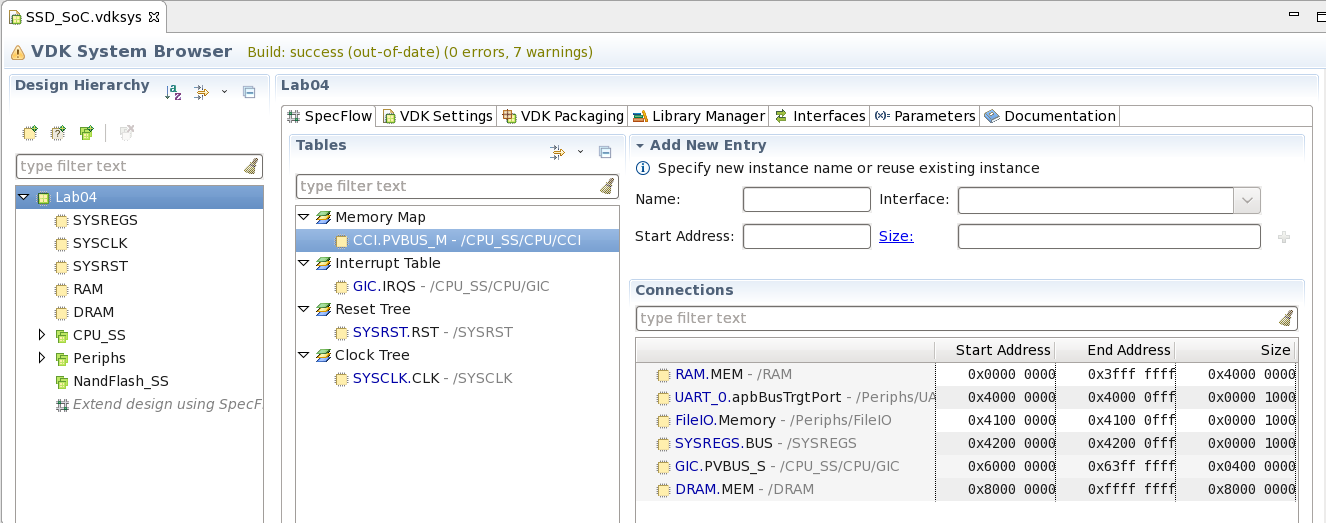Click the add unknown component icon with question mark
The width and height of the screenshot is (1326, 523).
58,132
